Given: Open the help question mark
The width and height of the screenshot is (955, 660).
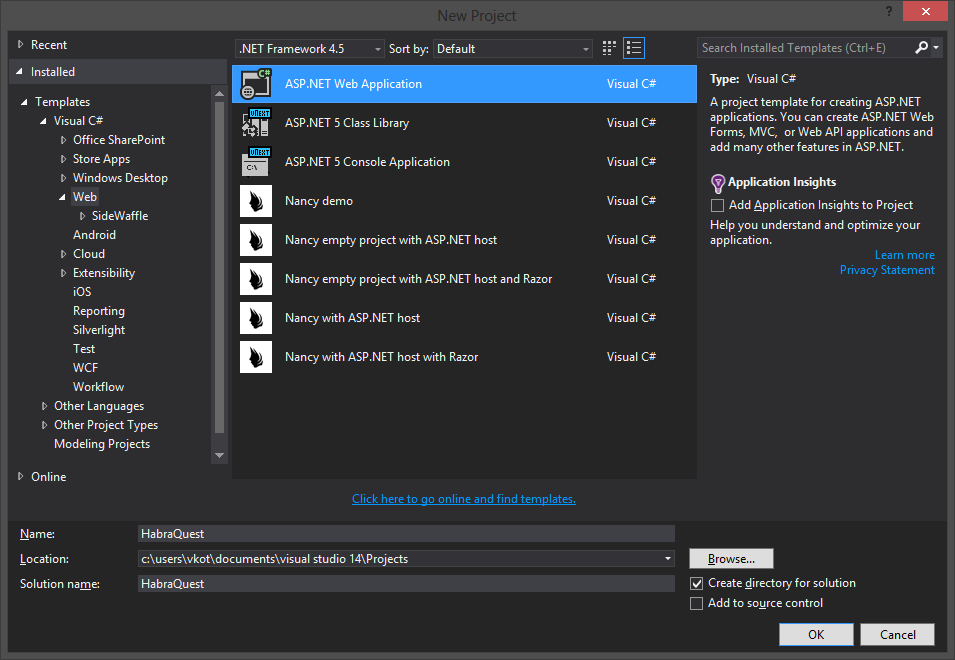Looking at the screenshot, I should pyautogui.click(x=889, y=12).
